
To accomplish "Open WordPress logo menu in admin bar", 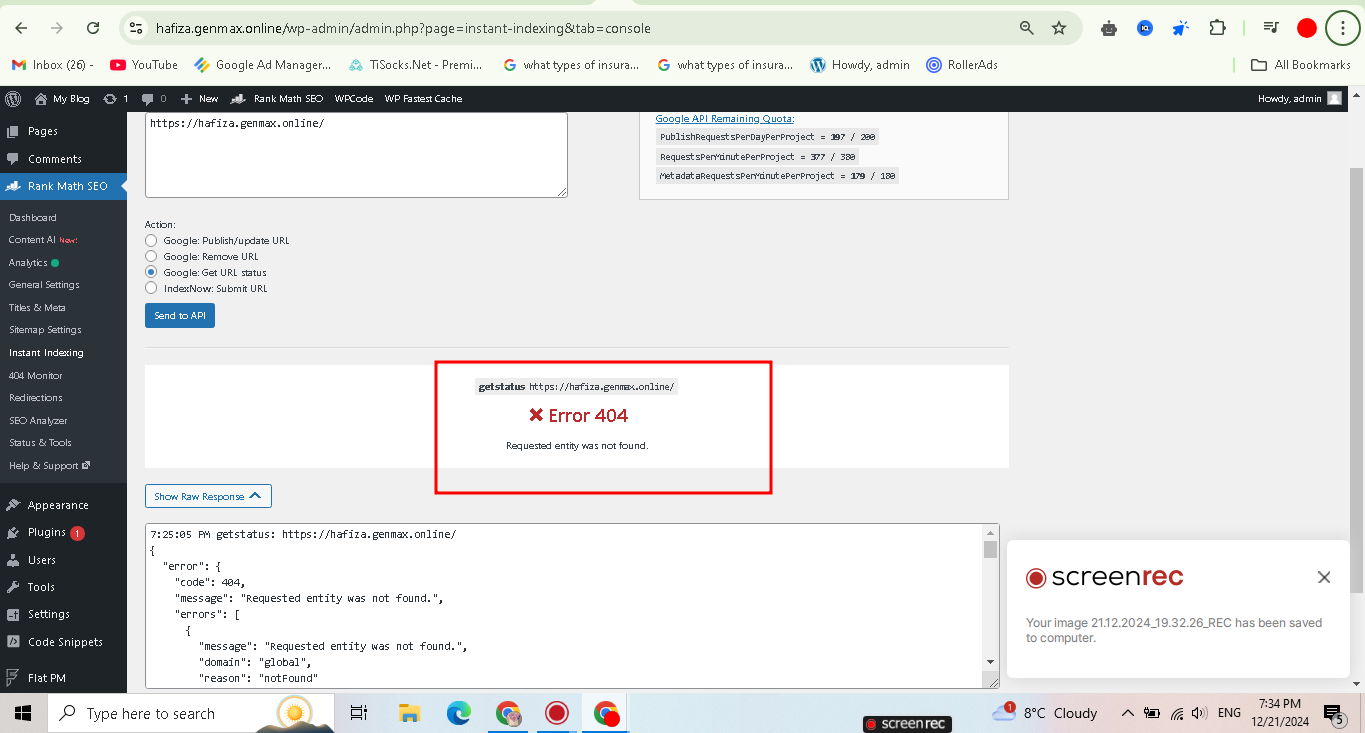I will coord(13,99).
